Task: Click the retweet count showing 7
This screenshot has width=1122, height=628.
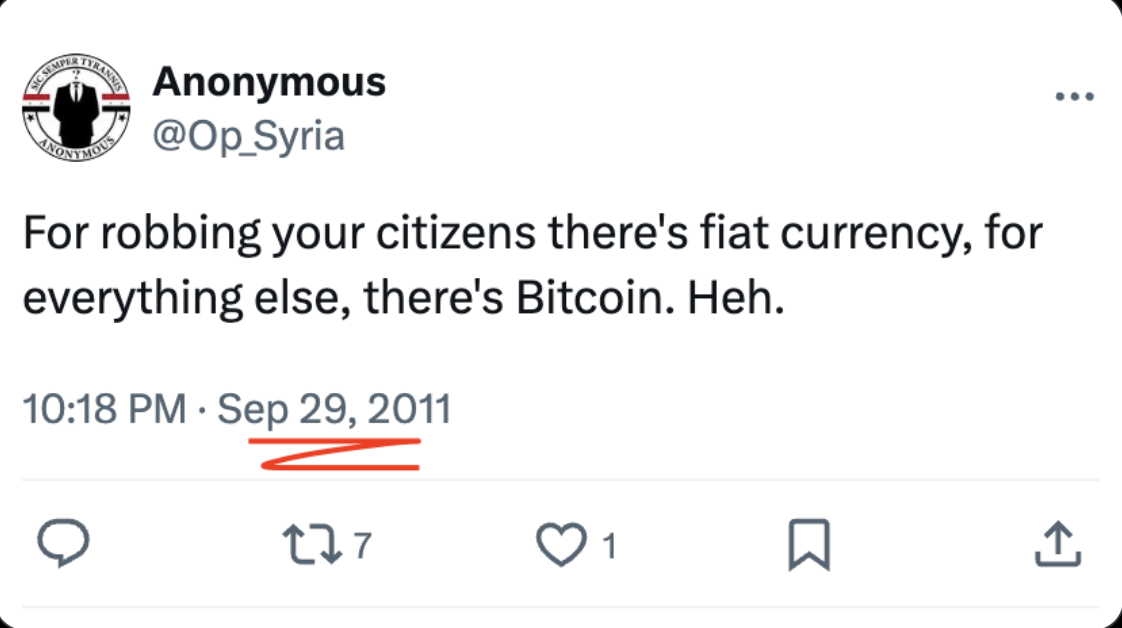Action: 363,546
